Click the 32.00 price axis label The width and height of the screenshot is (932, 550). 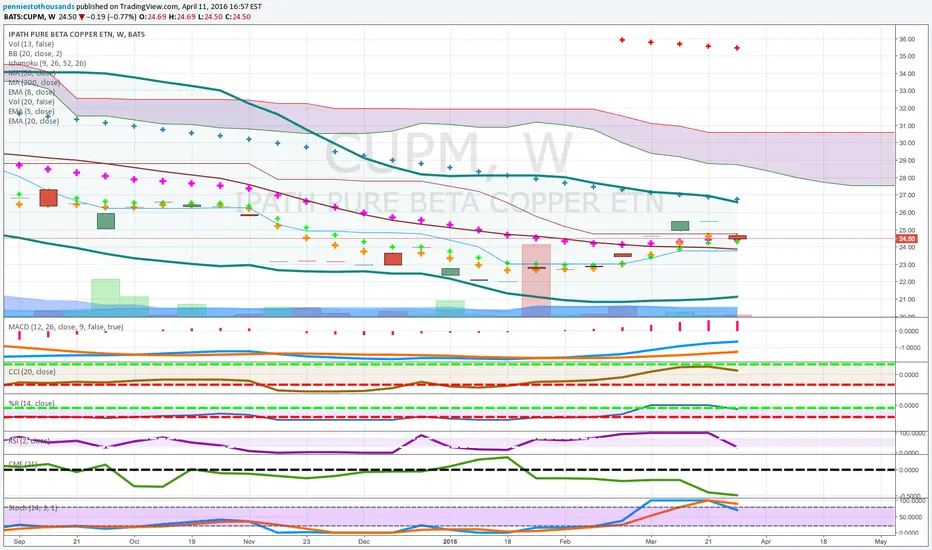pos(907,108)
